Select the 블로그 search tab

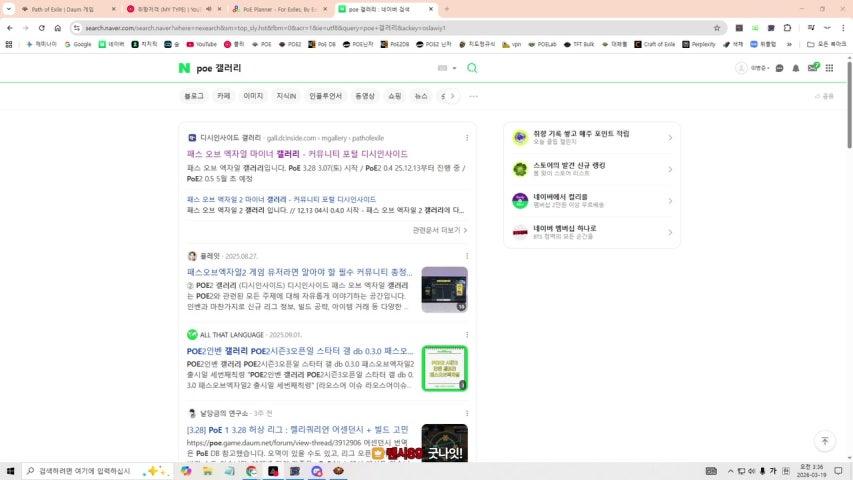(194, 96)
